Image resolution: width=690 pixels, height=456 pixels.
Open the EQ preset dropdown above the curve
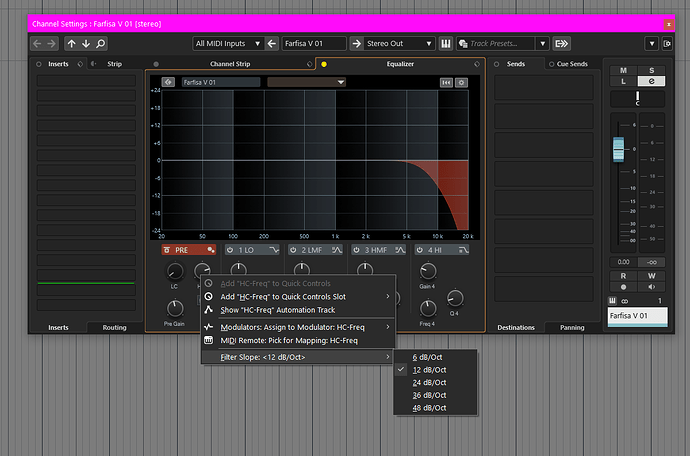[307, 82]
